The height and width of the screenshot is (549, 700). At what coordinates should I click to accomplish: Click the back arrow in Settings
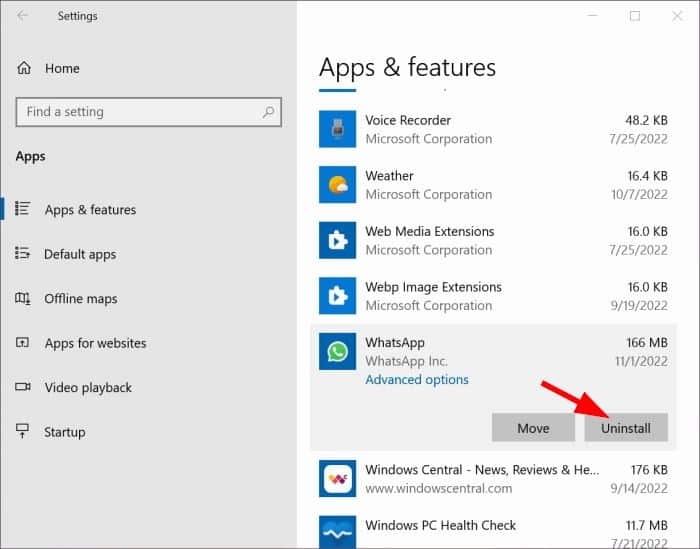[x=22, y=16]
